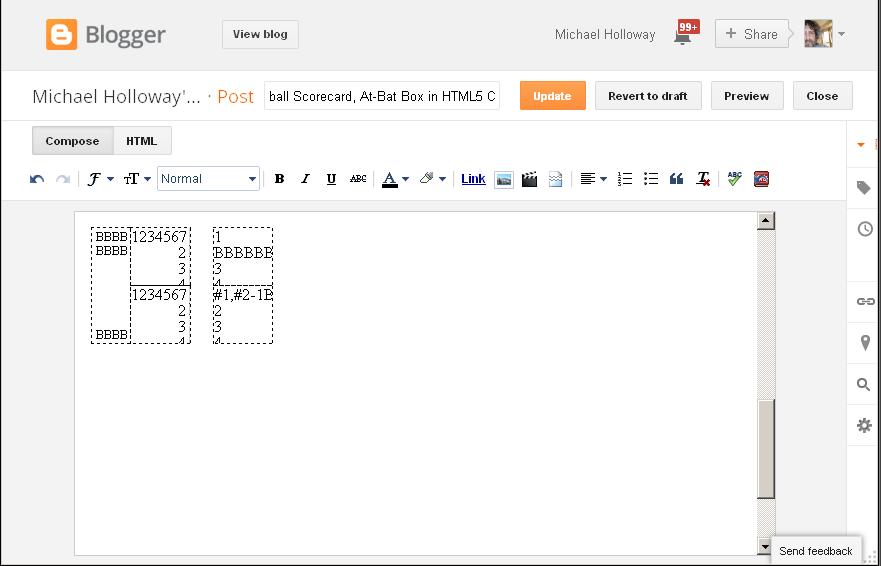
Task: Insert an image into the post
Action: [x=503, y=179]
